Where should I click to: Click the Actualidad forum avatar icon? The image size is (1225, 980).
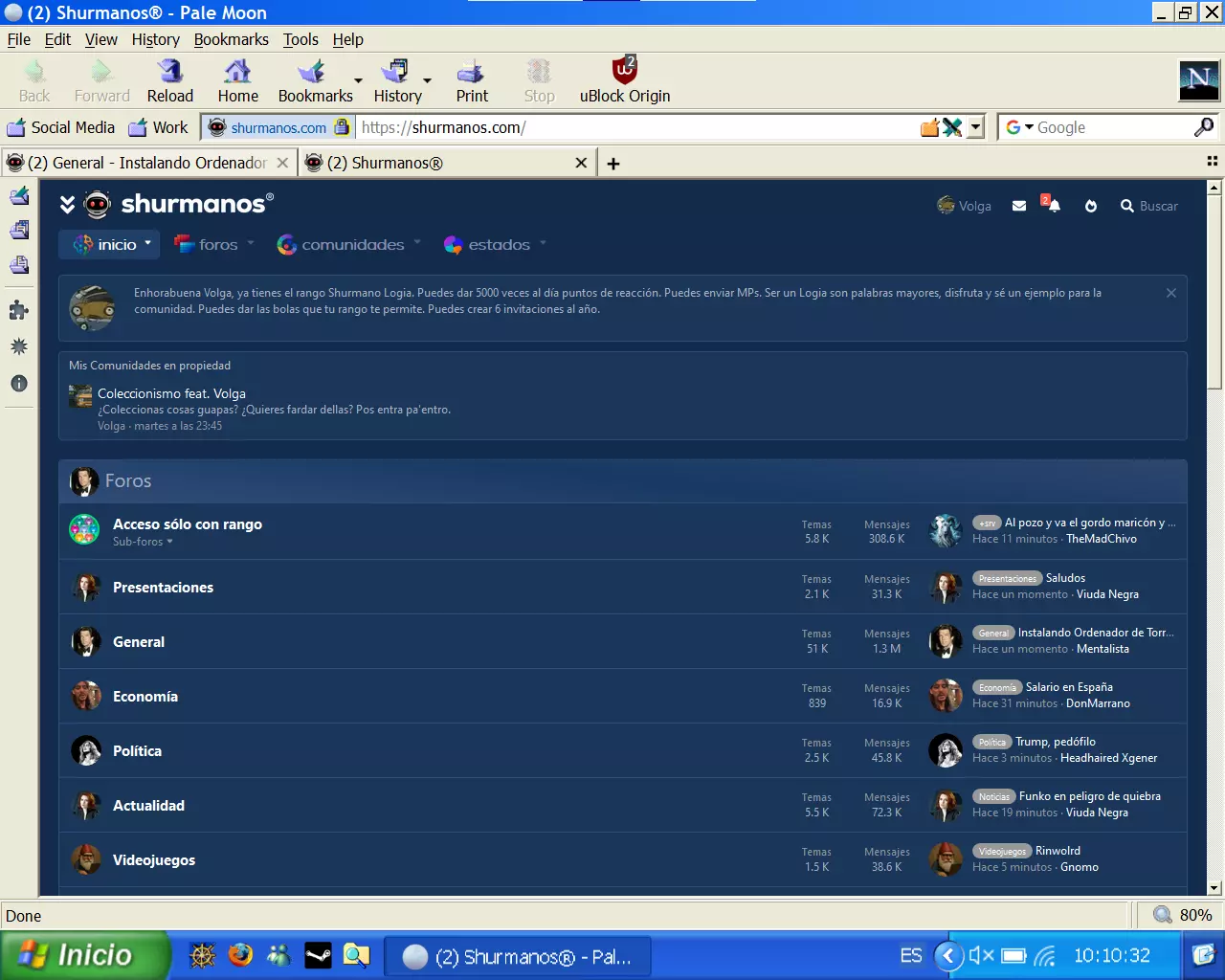pyautogui.click(x=86, y=806)
